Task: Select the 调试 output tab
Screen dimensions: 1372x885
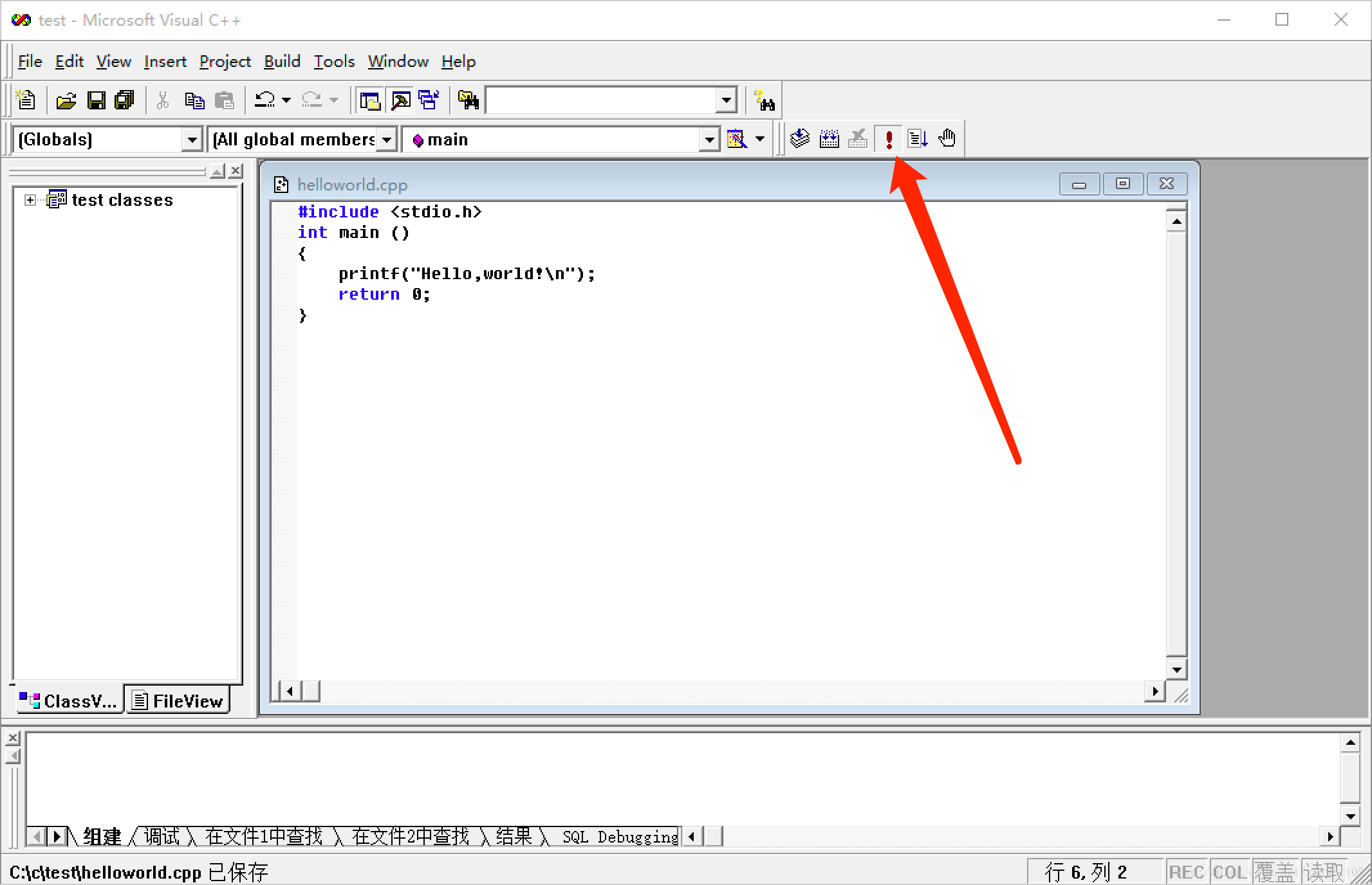Action: click(162, 837)
